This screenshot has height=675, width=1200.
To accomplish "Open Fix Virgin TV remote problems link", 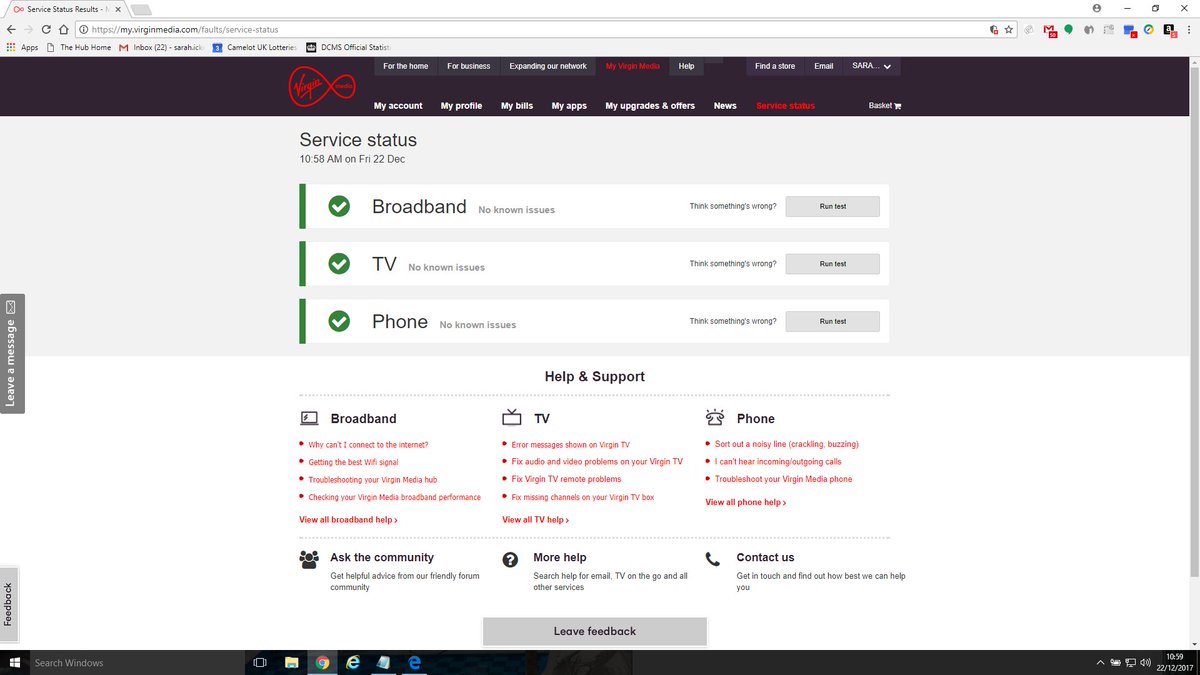I will click(566, 479).
